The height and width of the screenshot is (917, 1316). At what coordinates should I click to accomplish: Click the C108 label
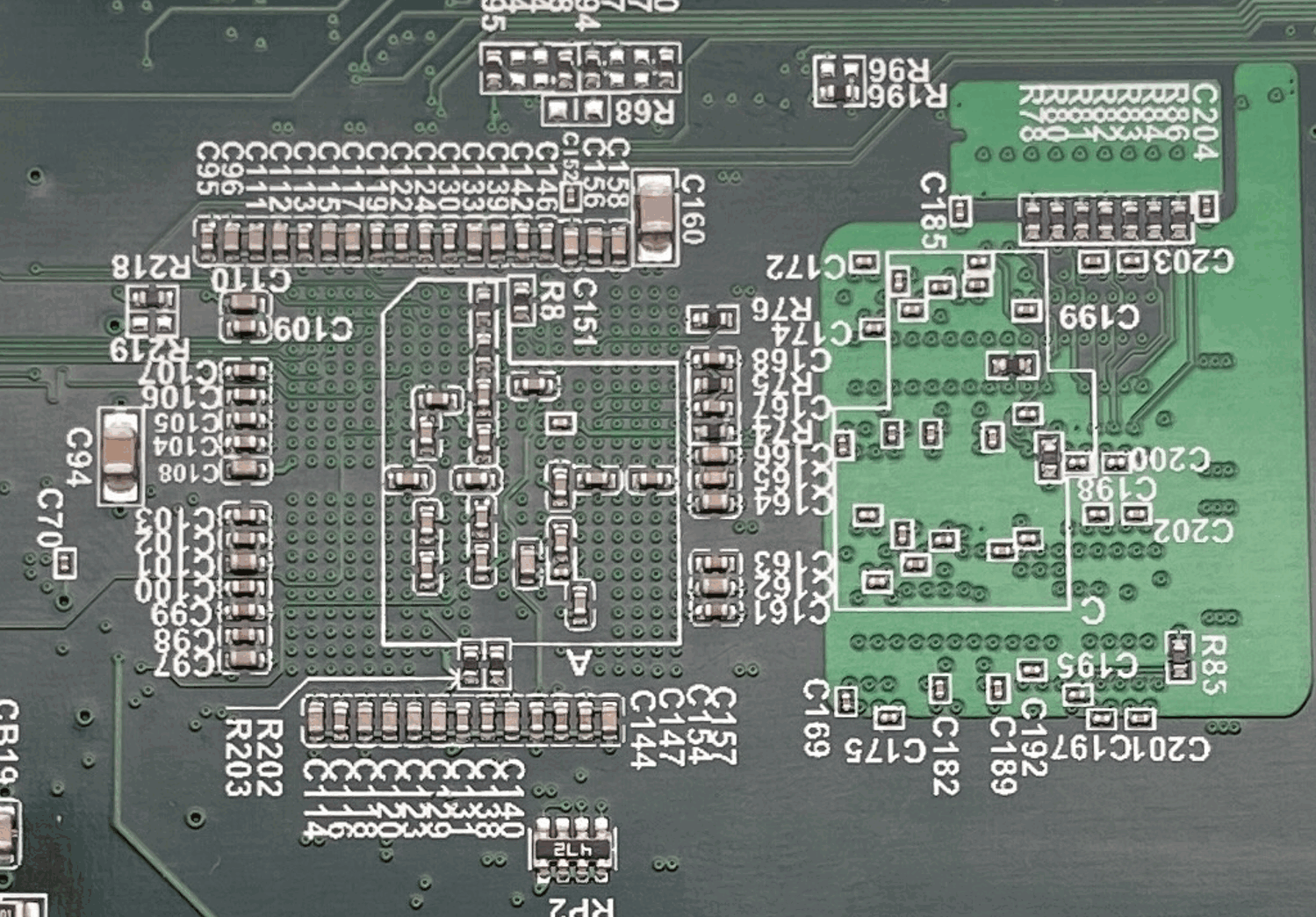[188, 473]
